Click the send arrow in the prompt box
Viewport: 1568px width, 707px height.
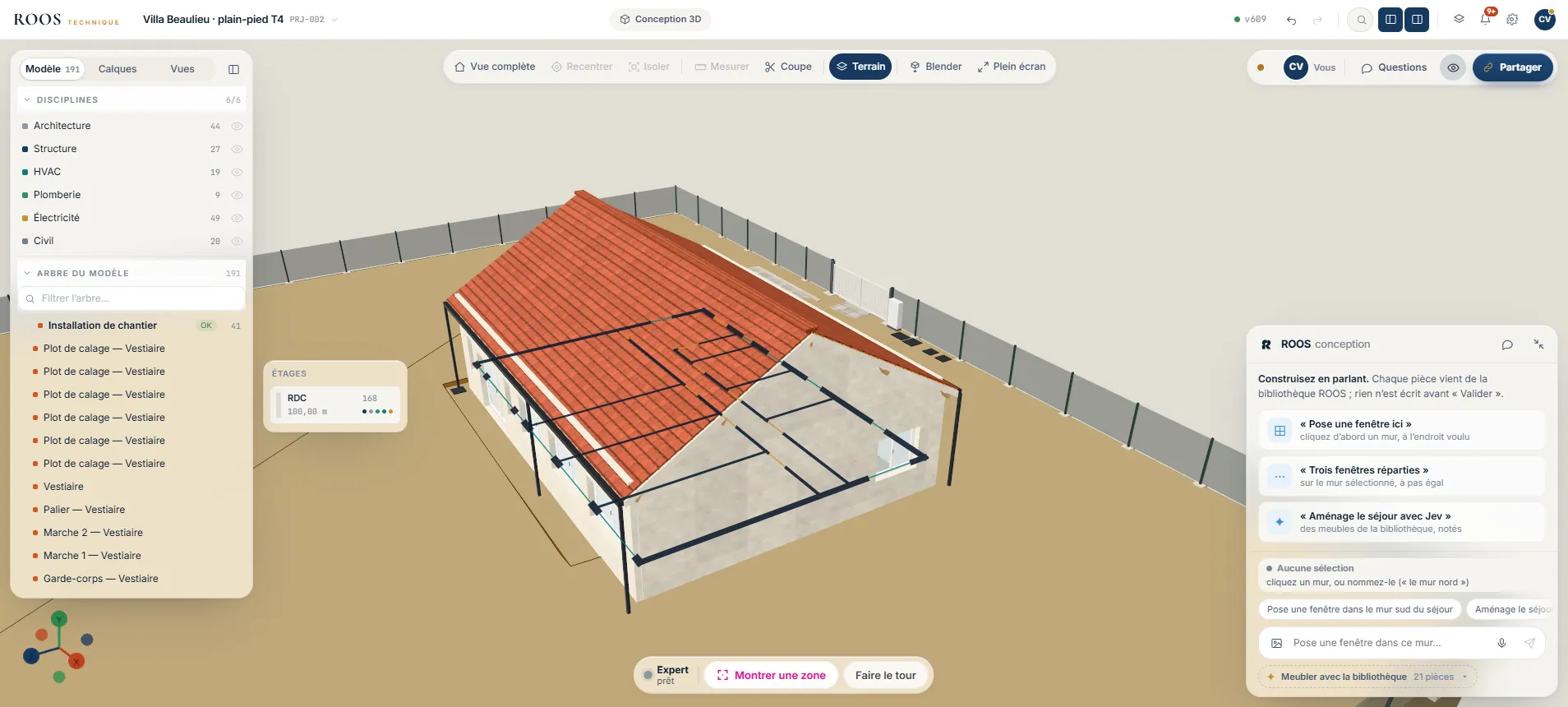click(x=1529, y=643)
